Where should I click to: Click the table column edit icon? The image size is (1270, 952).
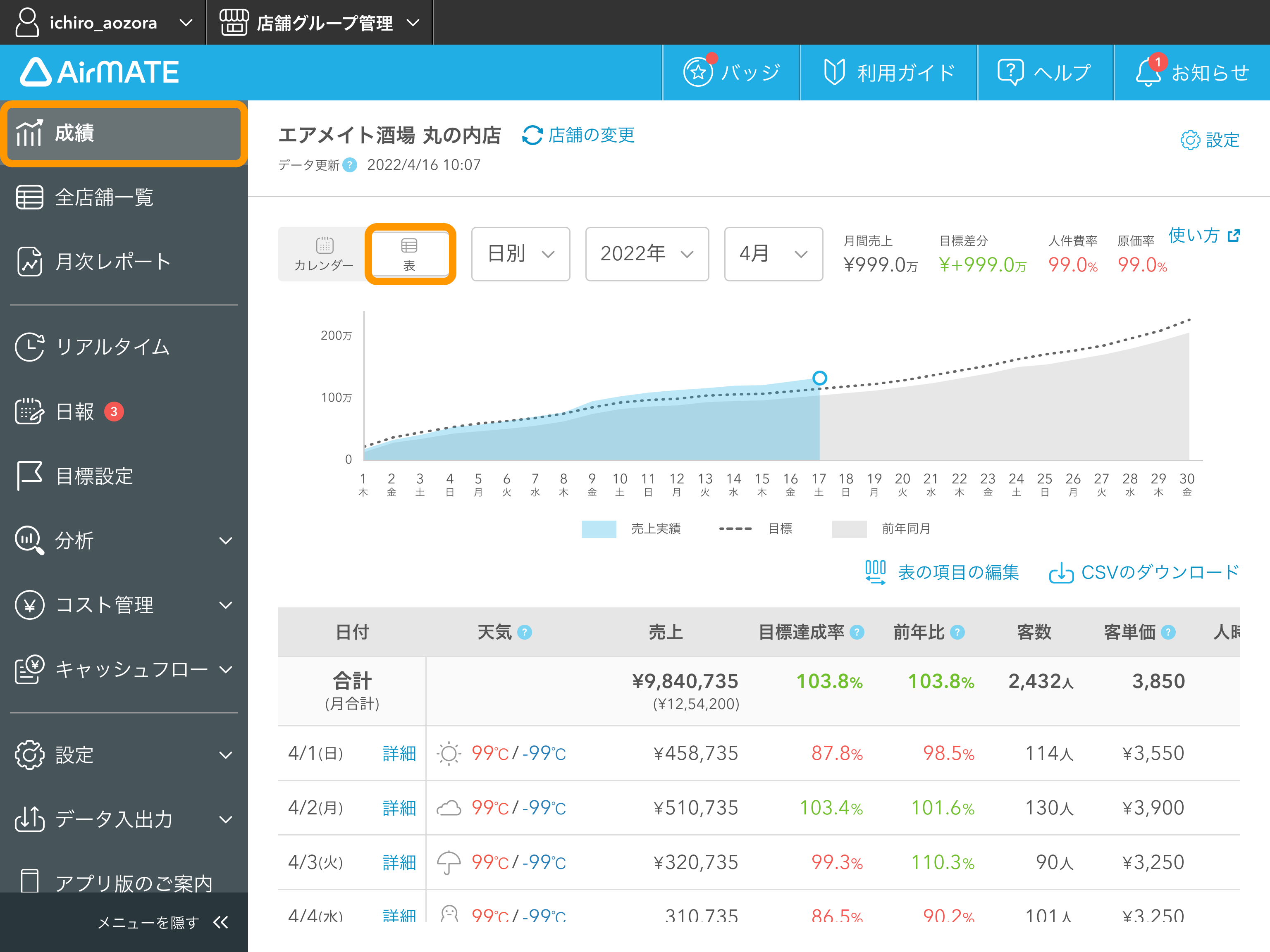click(876, 572)
